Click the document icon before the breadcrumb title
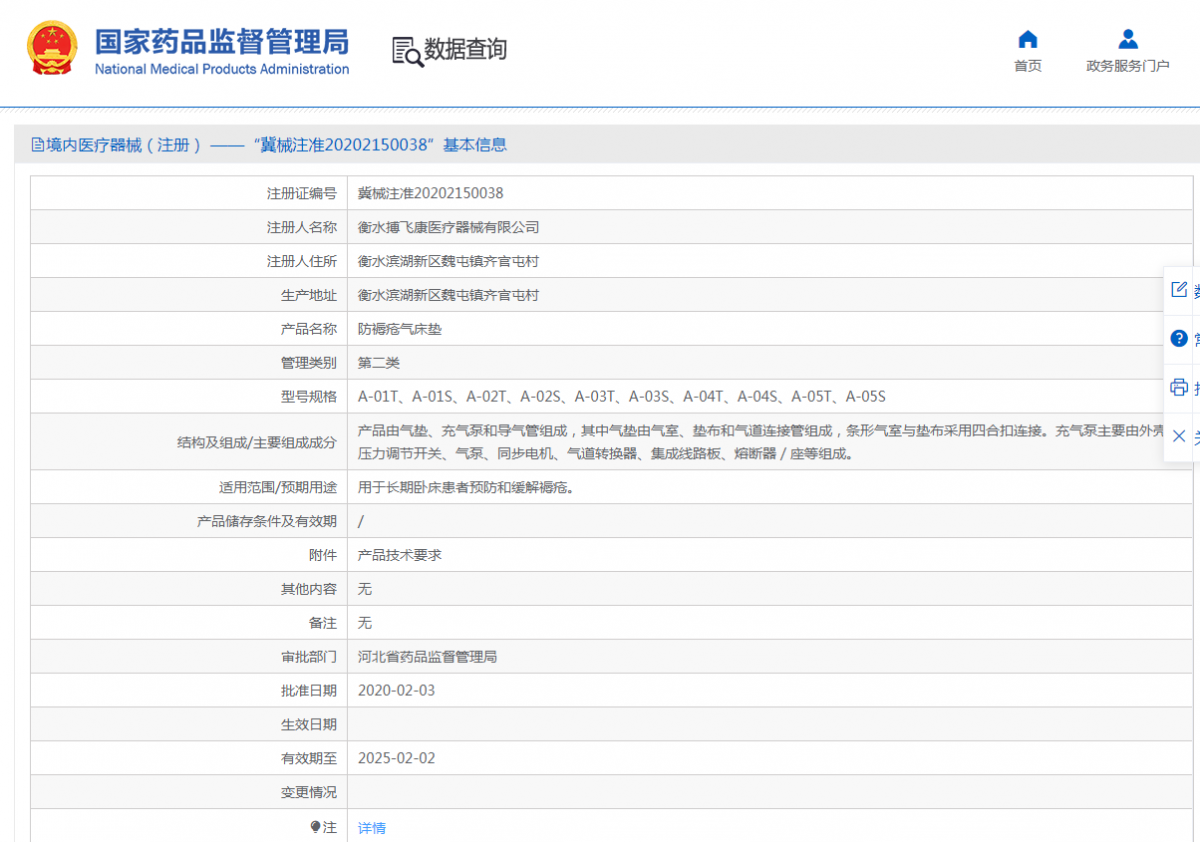Image resolution: width=1200 pixels, height=842 pixels. point(36,144)
